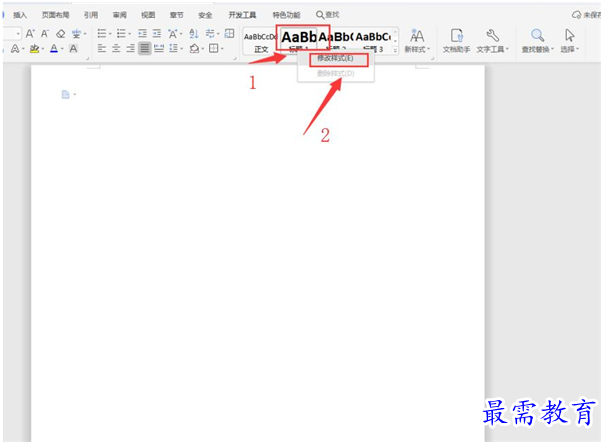
Task: Click the Chinese layout A icon
Action: [x=173, y=34]
